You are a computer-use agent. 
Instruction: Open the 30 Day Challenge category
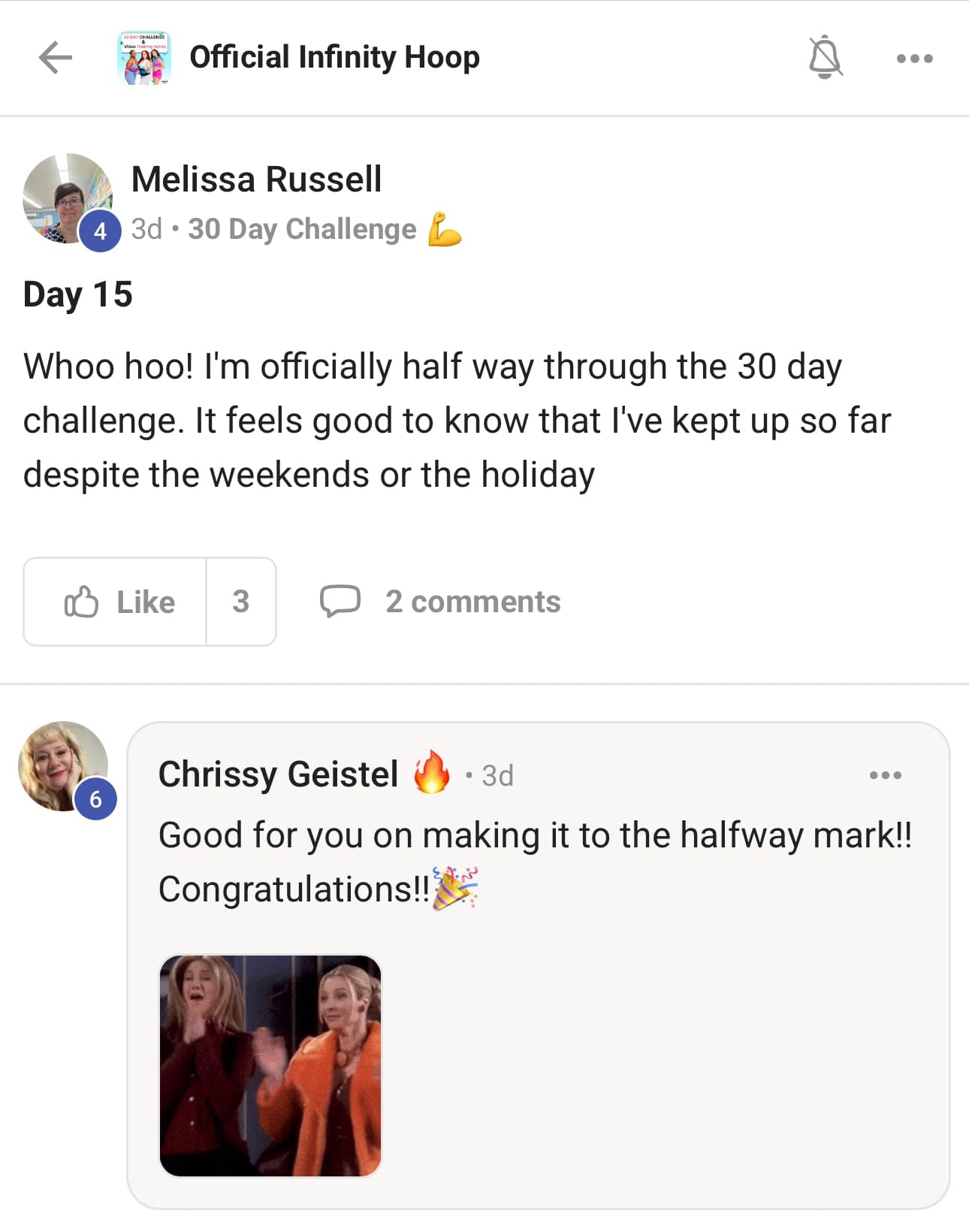pyautogui.click(x=302, y=229)
